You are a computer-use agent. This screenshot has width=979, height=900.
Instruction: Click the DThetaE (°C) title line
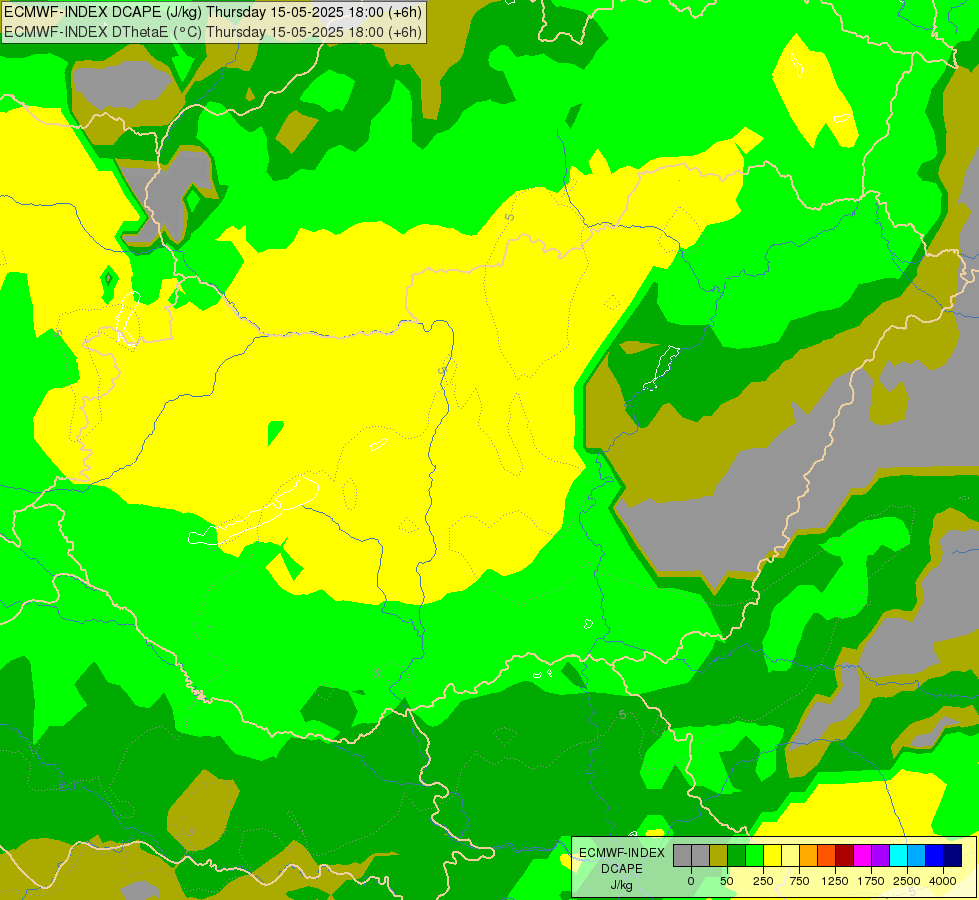[x=214, y=32]
